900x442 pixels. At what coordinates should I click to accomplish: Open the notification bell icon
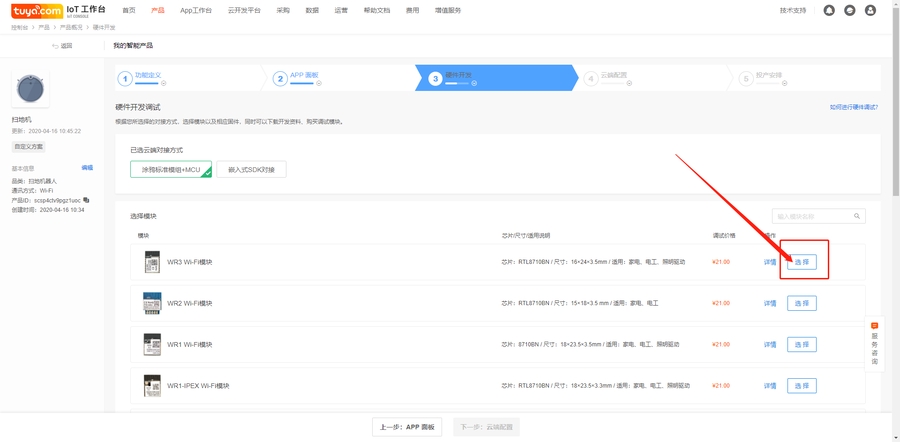[x=829, y=10]
